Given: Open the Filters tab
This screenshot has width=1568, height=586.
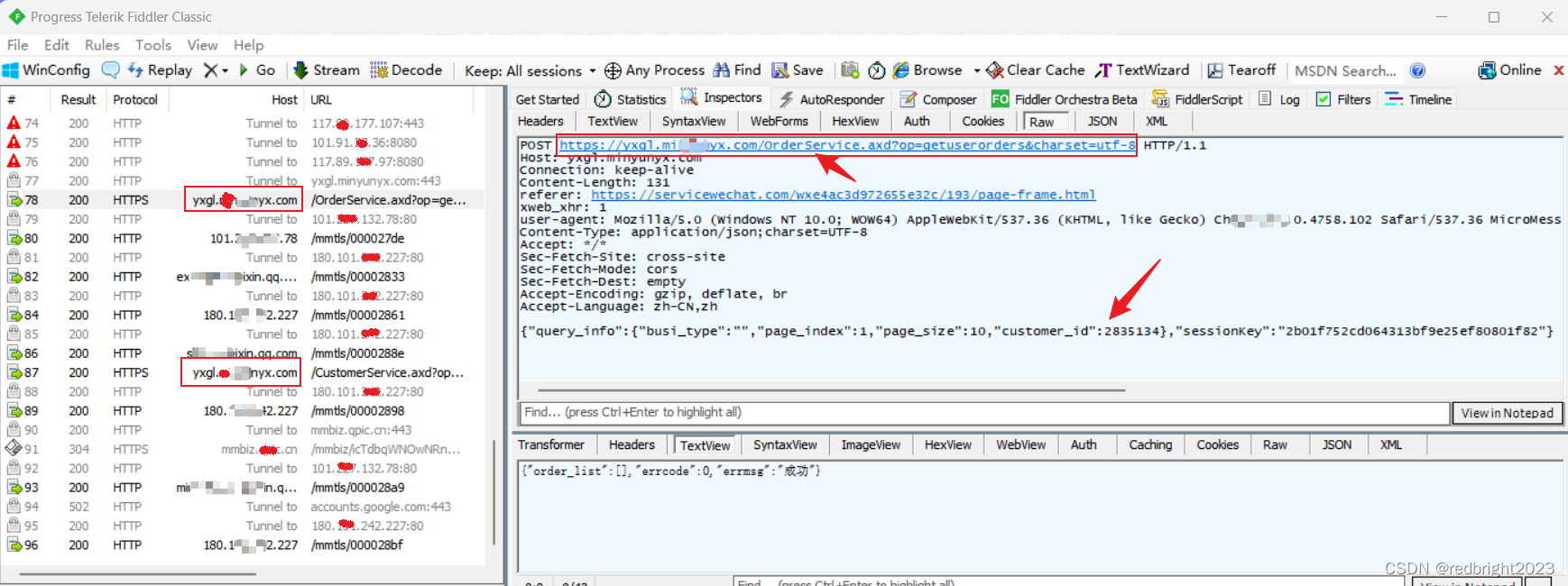Looking at the screenshot, I should click(x=1343, y=99).
